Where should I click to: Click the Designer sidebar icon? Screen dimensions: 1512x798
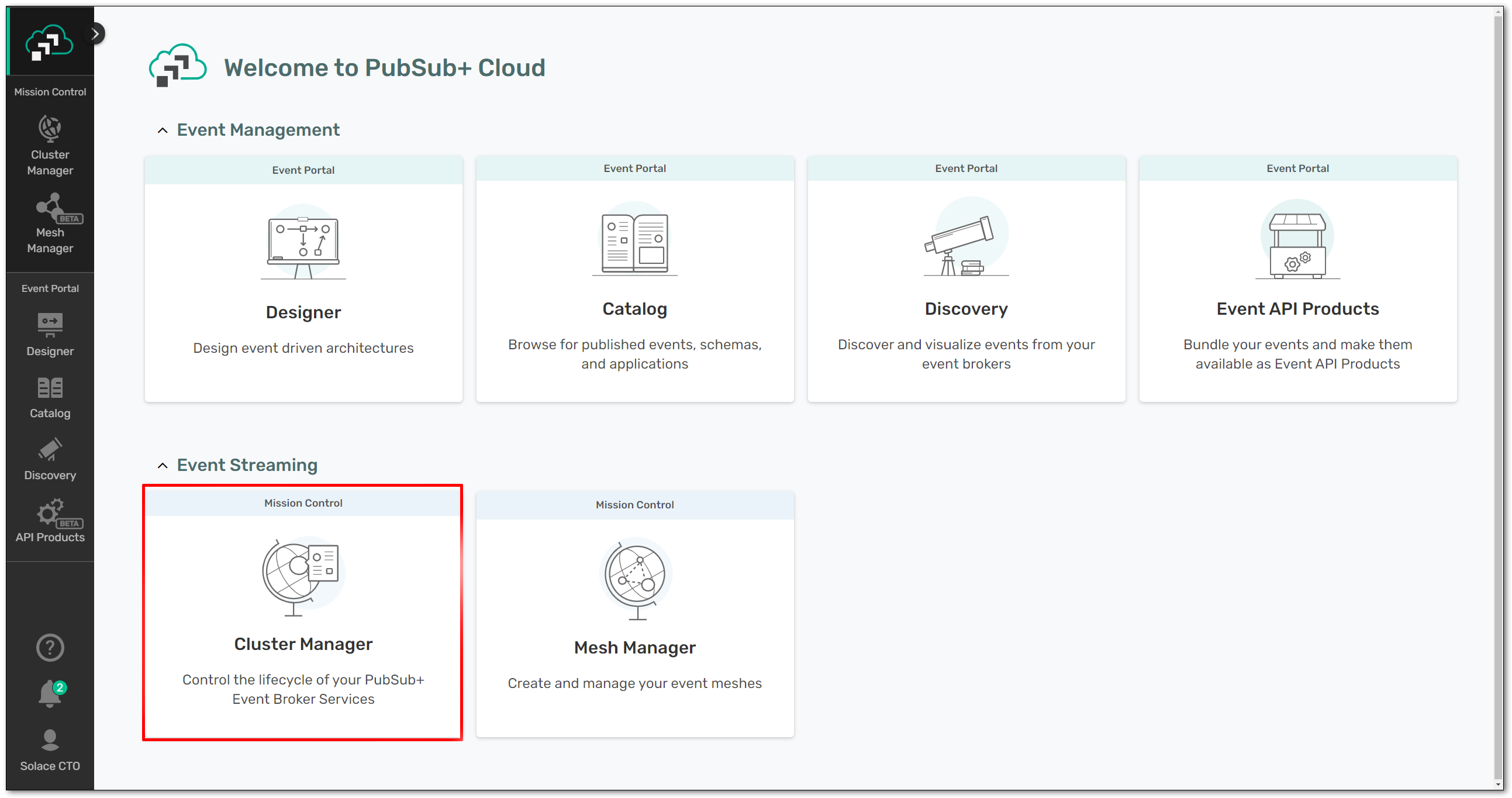pyautogui.click(x=50, y=334)
